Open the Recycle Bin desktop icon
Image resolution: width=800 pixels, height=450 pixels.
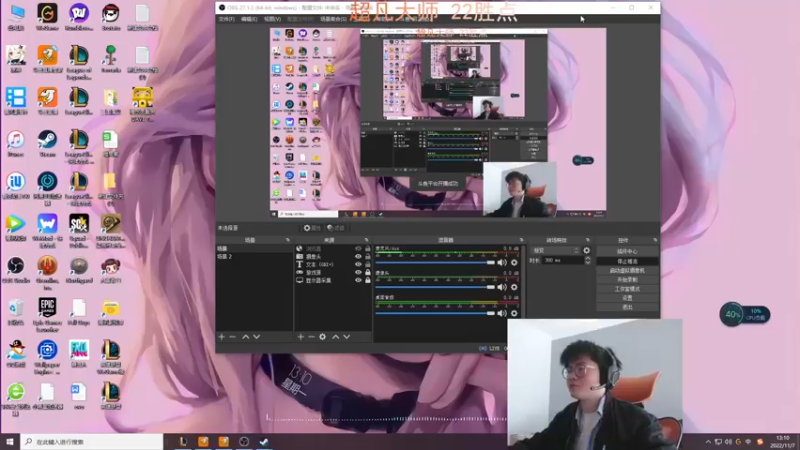[x=16, y=312]
